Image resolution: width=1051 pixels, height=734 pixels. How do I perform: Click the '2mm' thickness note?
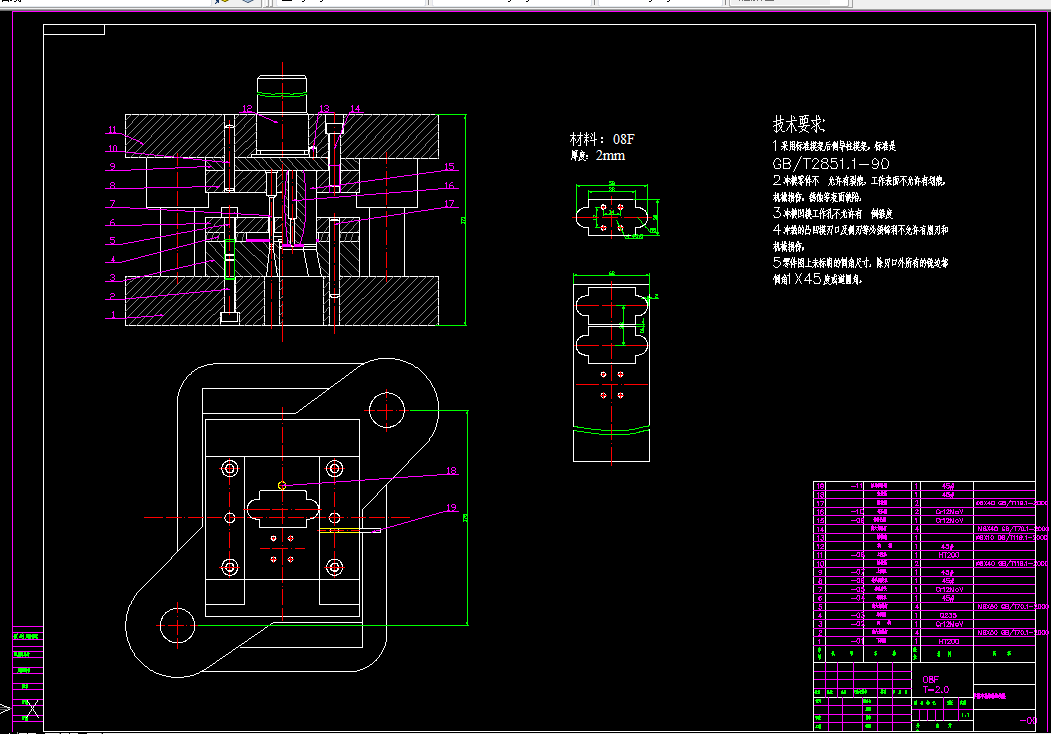pos(611,156)
